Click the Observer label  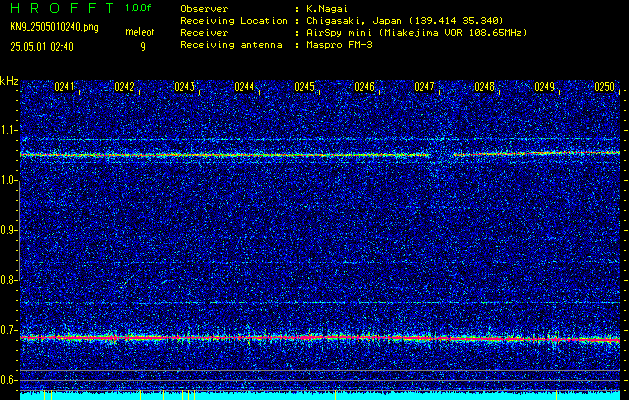coord(204,9)
